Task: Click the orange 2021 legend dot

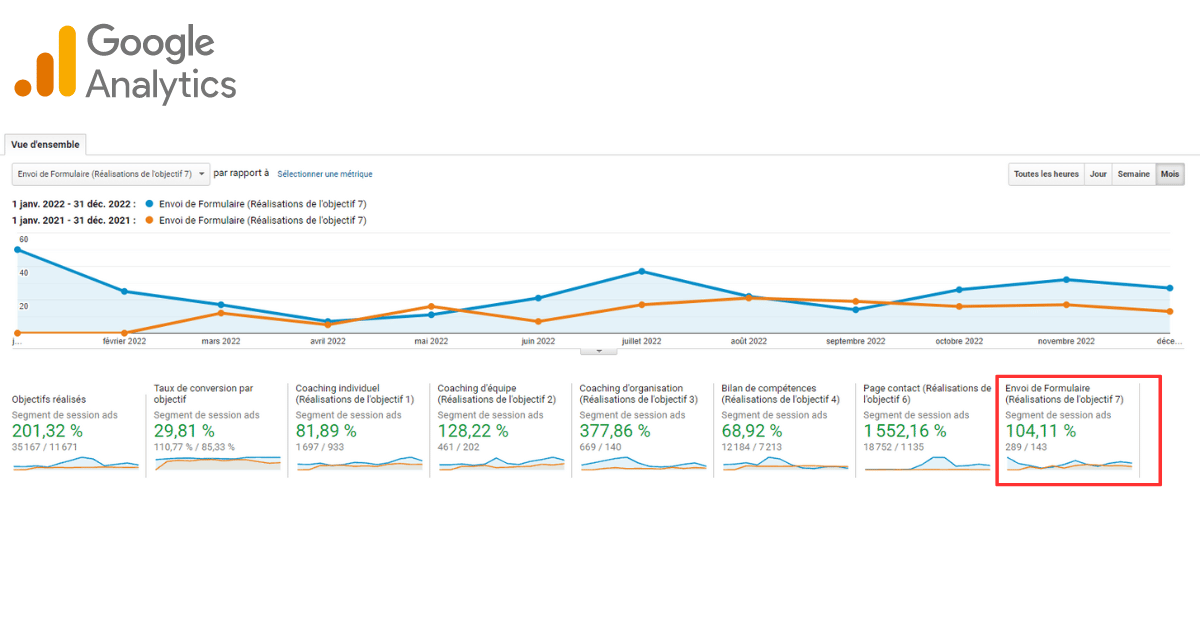Action: 149,220
